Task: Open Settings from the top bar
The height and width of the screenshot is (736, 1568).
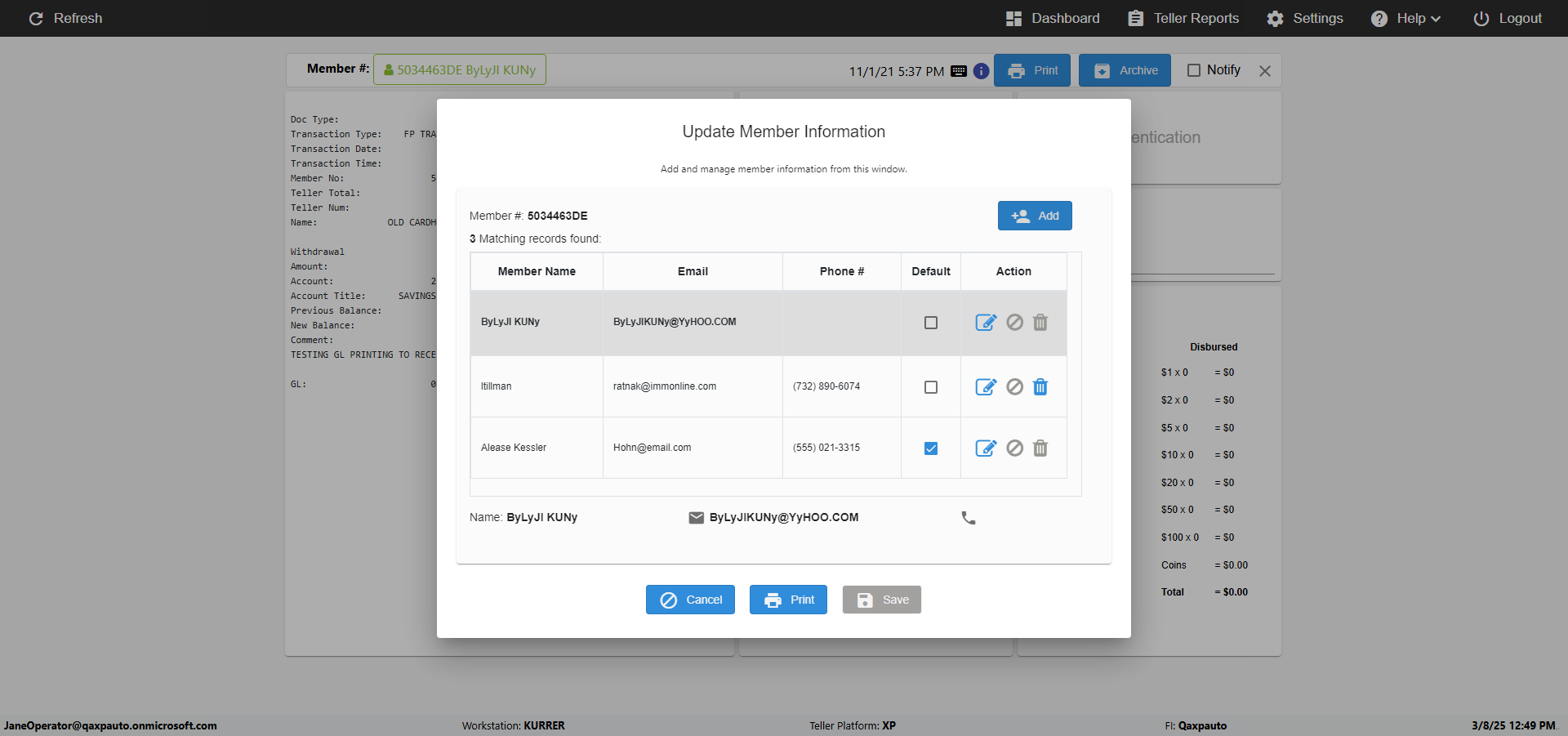Action: pos(1305,18)
